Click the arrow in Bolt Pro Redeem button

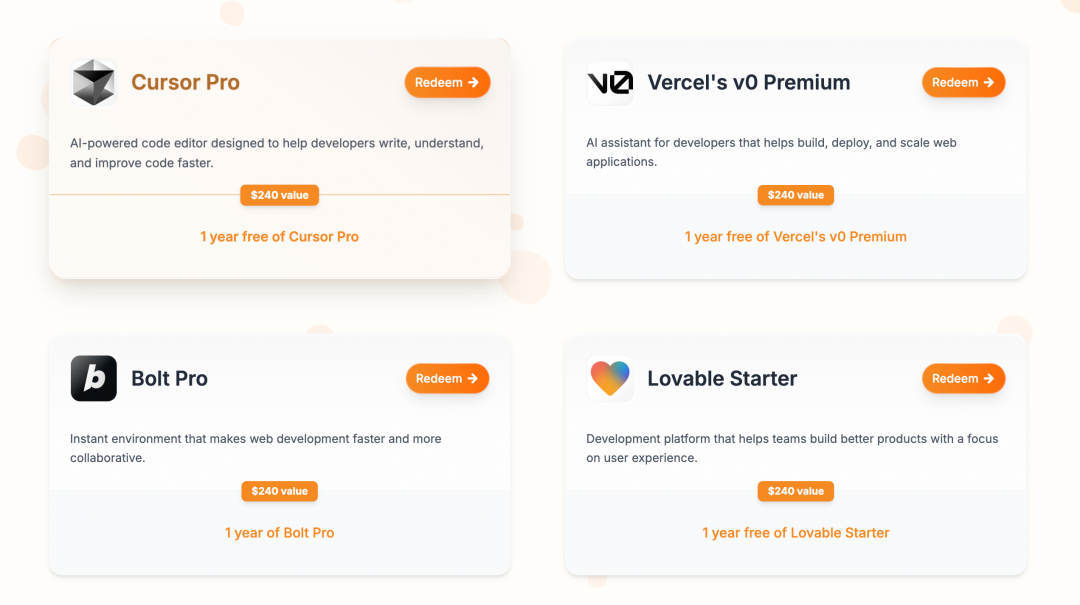[x=472, y=378]
